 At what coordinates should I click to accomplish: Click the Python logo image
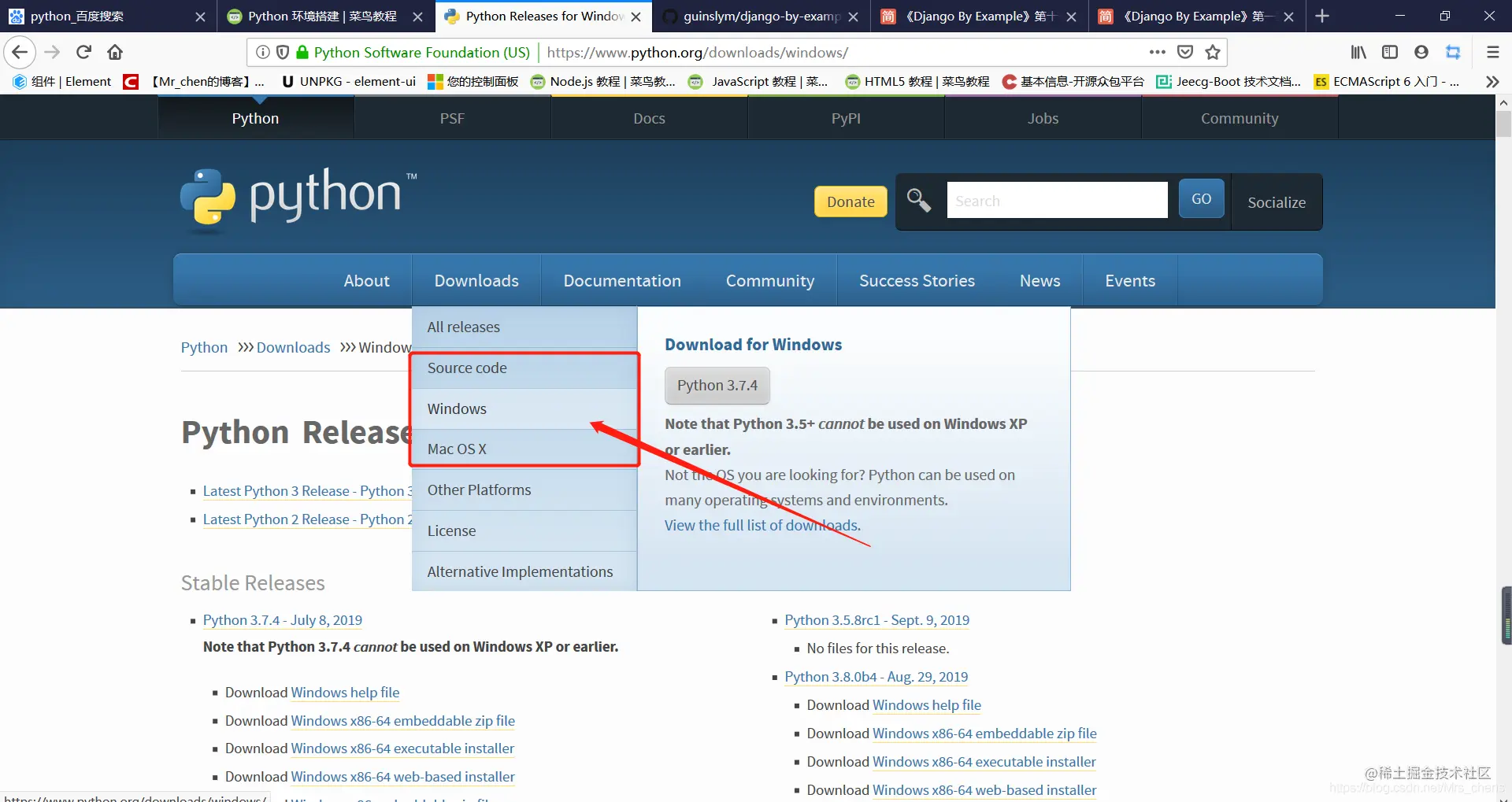coord(298,201)
